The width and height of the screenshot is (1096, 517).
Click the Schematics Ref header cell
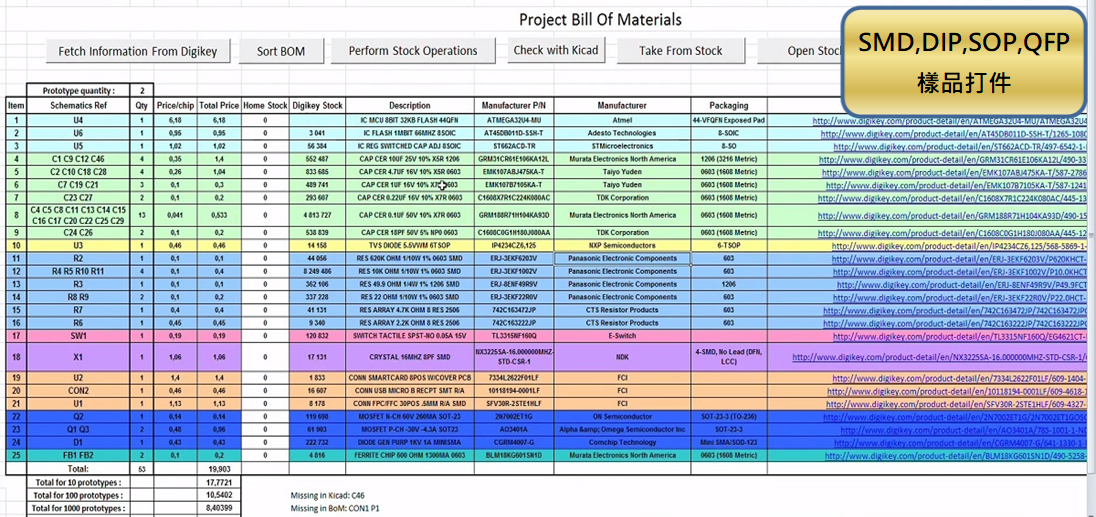click(x=80, y=105)
